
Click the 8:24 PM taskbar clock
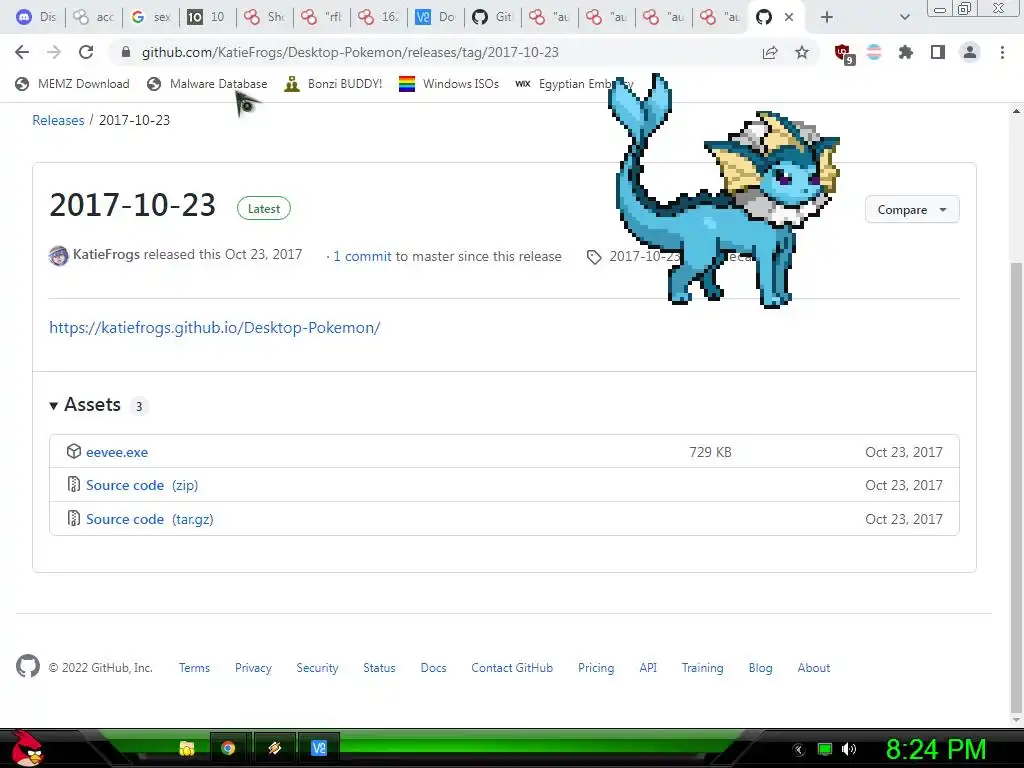pyautogui.click(x=935, y=749)
